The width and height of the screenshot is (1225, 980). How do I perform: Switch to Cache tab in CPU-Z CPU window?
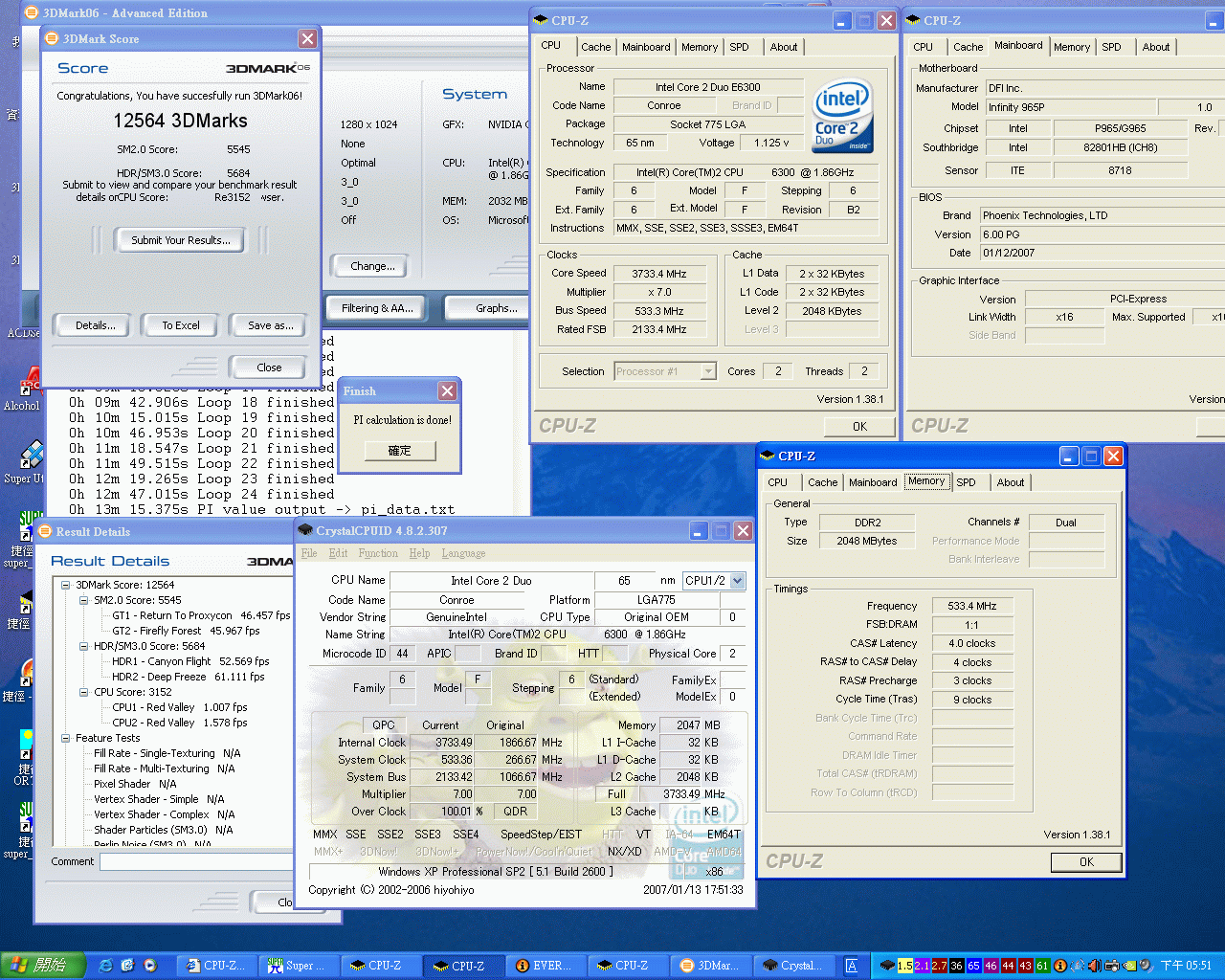595,47
